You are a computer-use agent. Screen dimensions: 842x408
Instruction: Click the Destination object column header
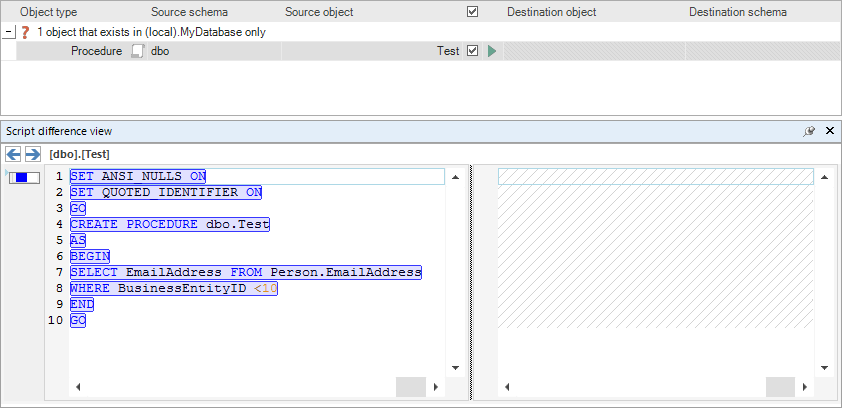point(551,12)
